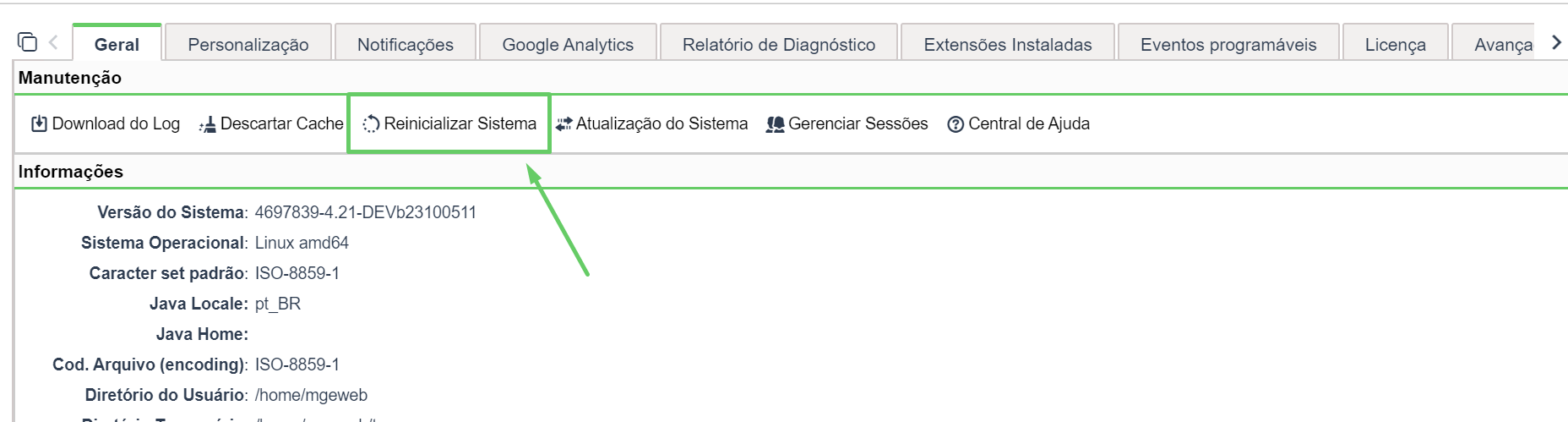Click the Reinicializar Sistema button label

pos(460,123)
